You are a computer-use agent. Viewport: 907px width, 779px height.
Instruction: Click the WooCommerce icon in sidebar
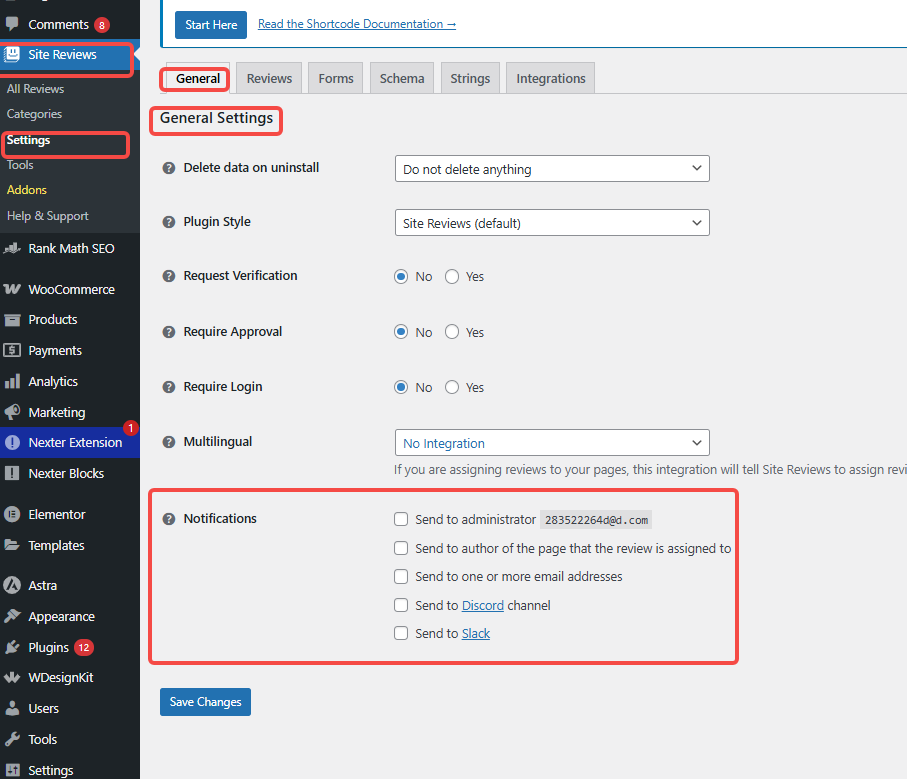(x=13, y=289)
